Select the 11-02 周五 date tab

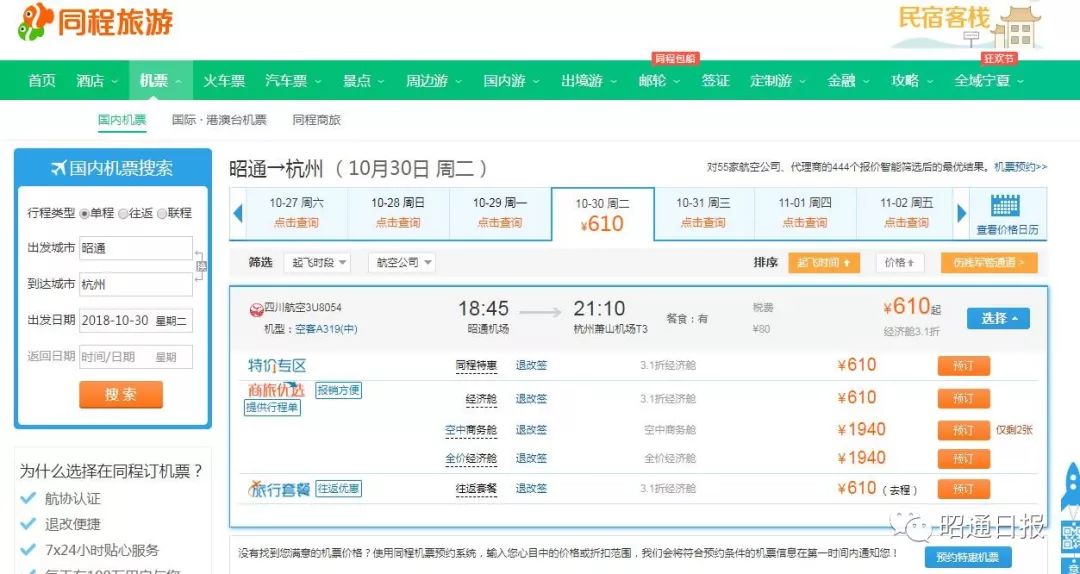click(906, 213)
